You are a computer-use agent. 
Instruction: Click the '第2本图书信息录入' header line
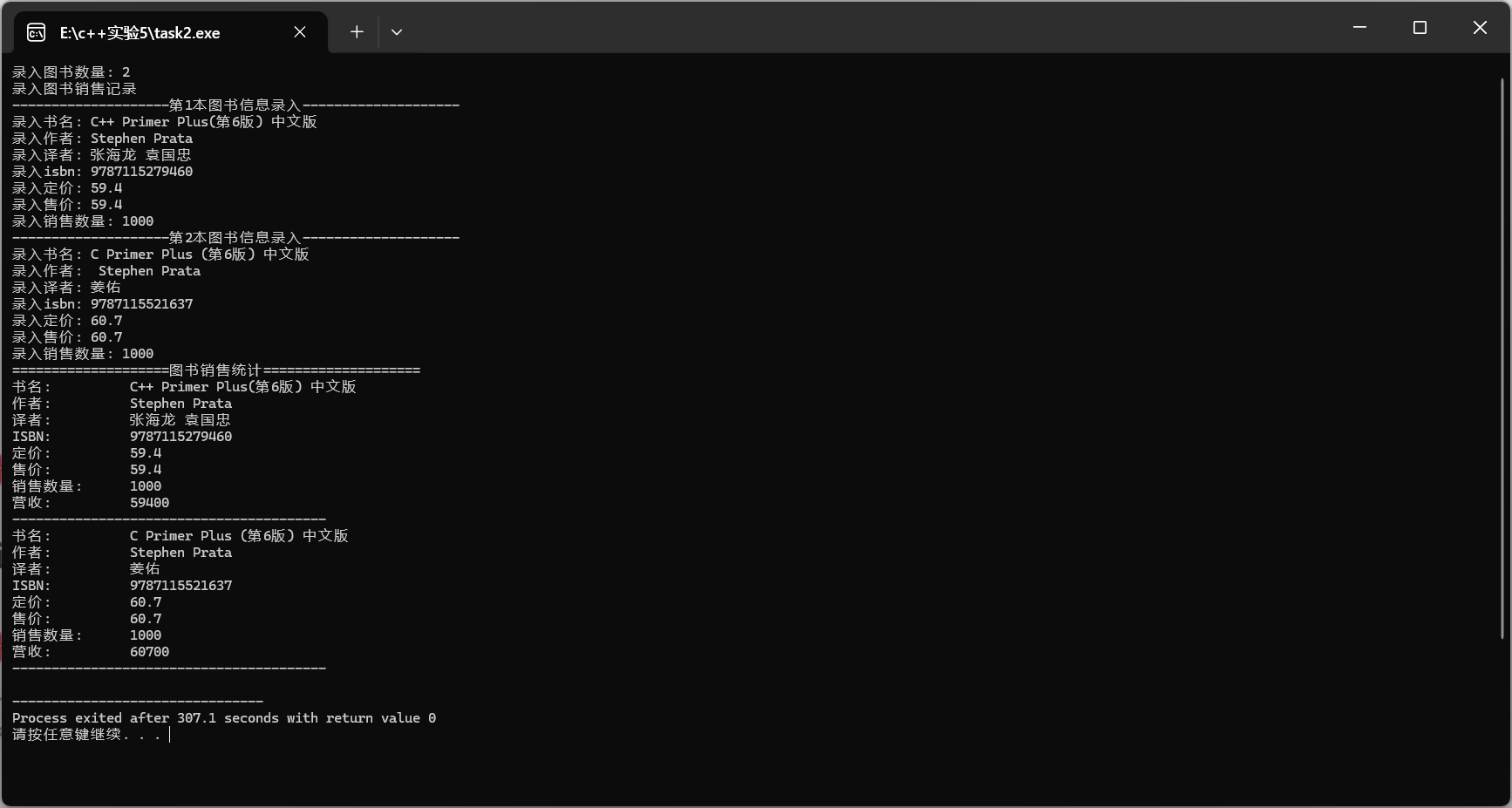[x=235, y=238]
